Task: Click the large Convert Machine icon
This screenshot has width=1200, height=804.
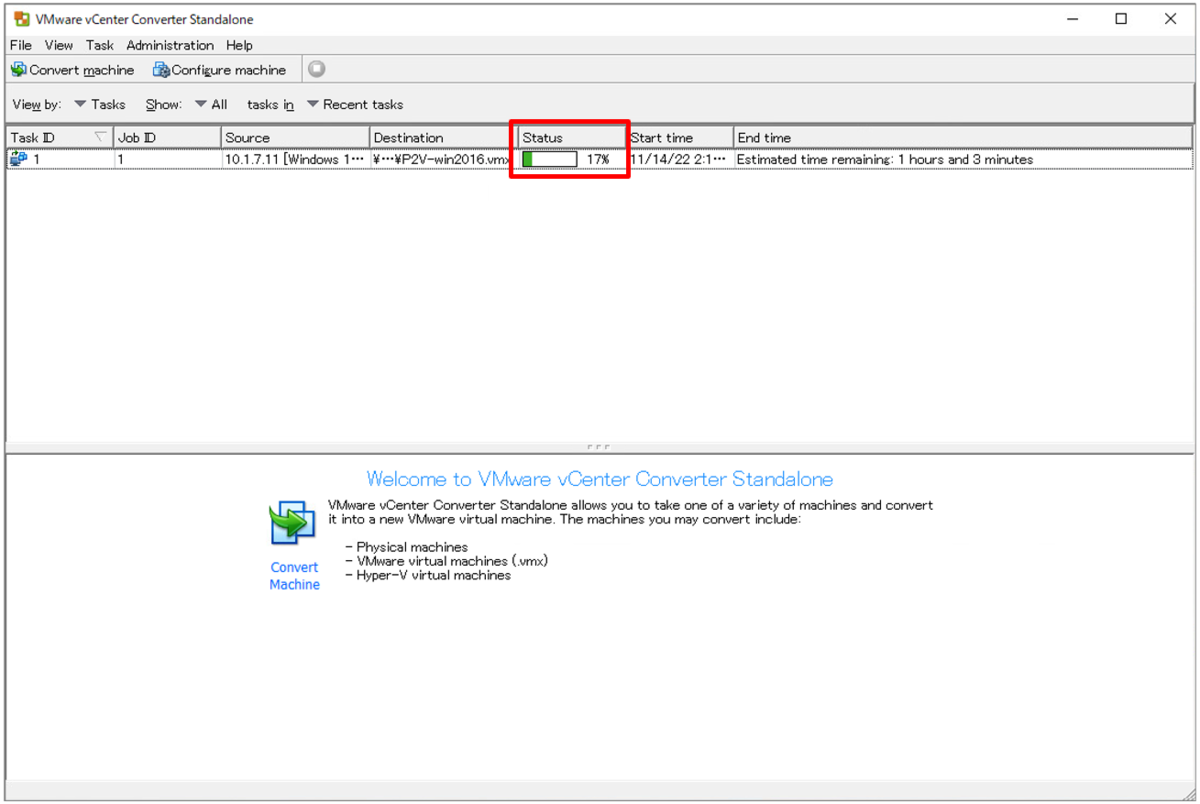Action: tap(292, 522)
